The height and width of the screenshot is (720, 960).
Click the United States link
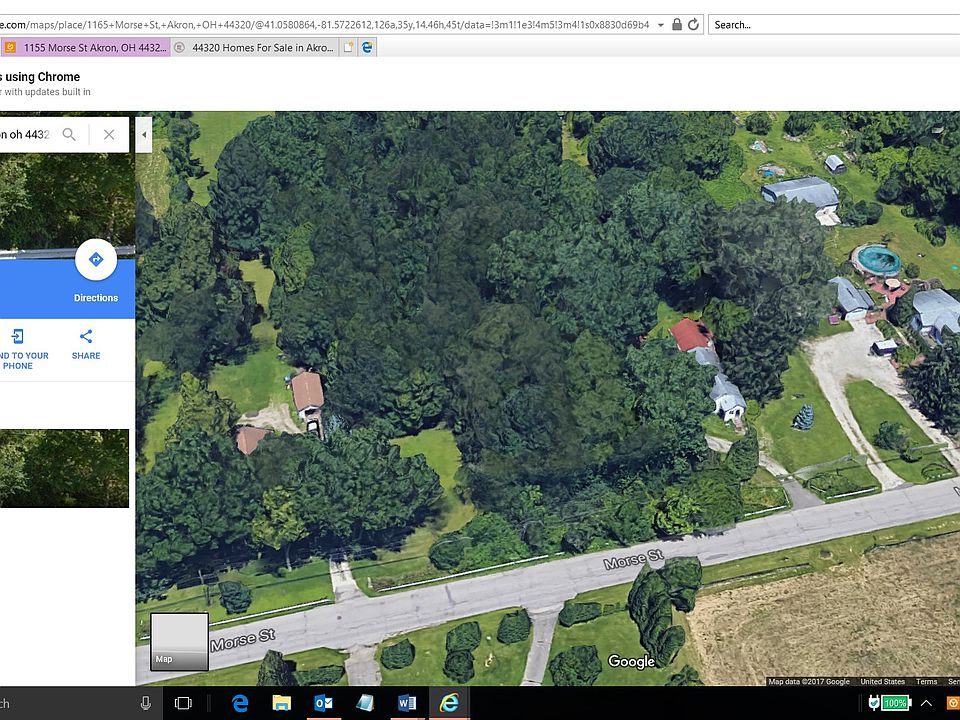click(x=882, y=681)
